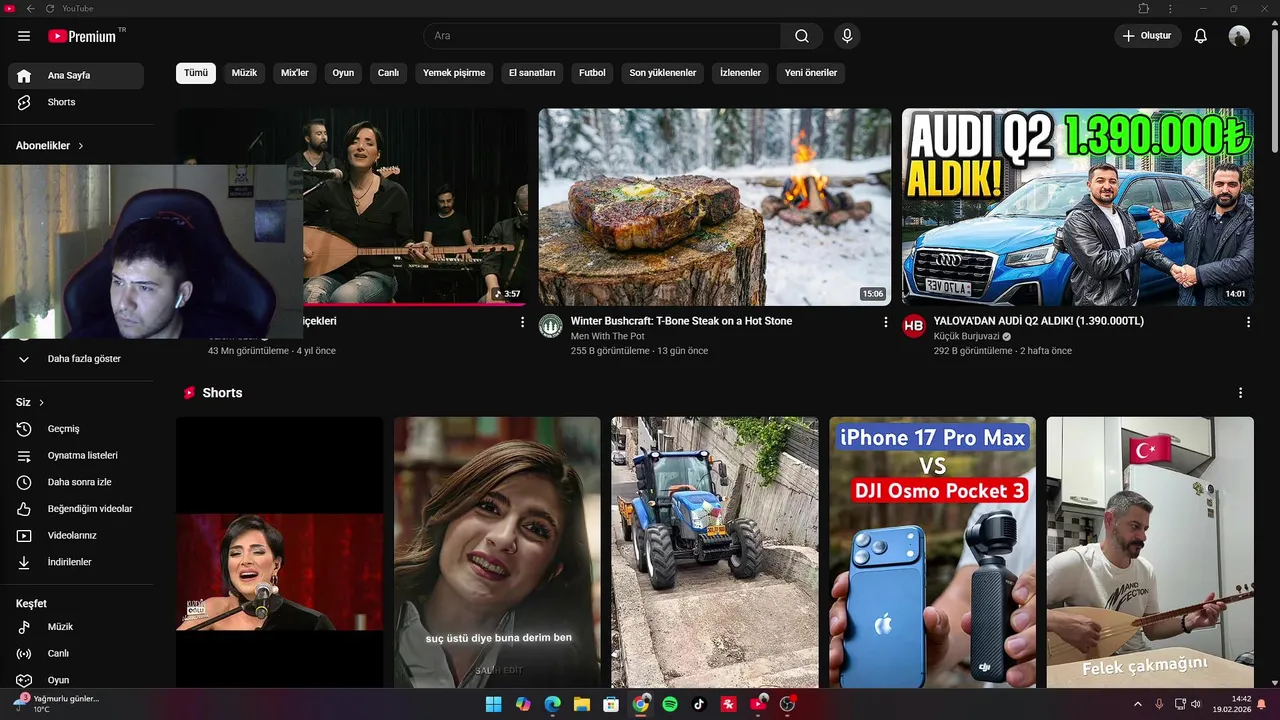The height and width of the screenshot is (720, 1280).
Task: Open Microsoft Edge from the taskbar
Action: 553,704
